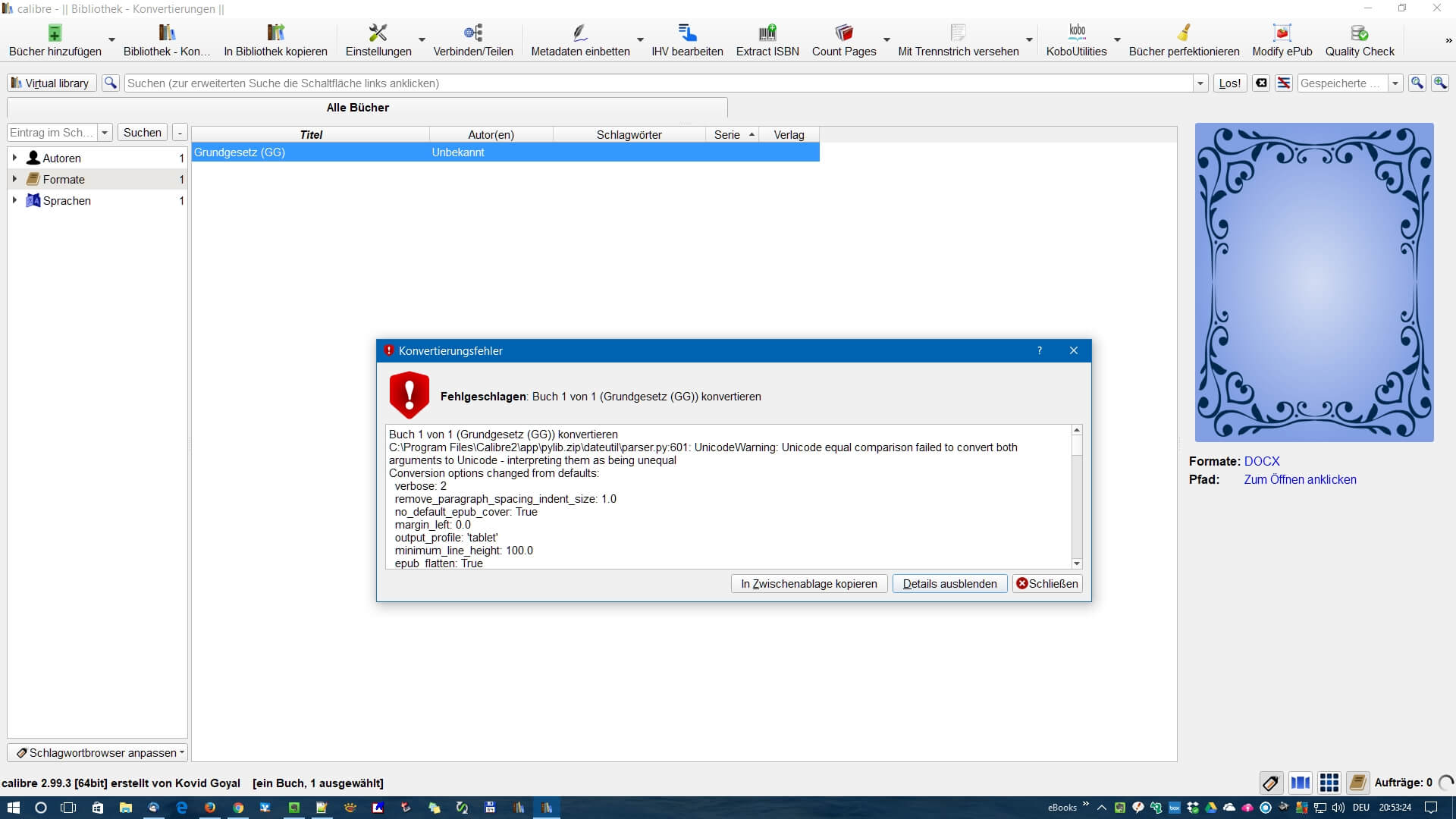Image resolution: width=1456 pixels, height=819 pixels.
Task: Toggle the cover grid view button
Action: coord(1329,783)
